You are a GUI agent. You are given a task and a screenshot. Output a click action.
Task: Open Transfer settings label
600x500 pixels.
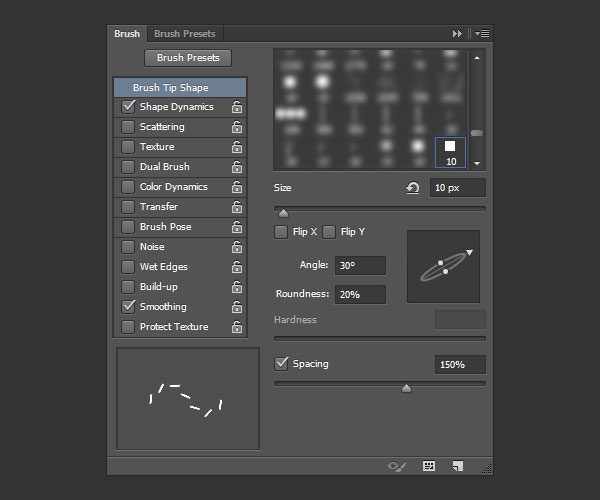click(x=159, y=207)
